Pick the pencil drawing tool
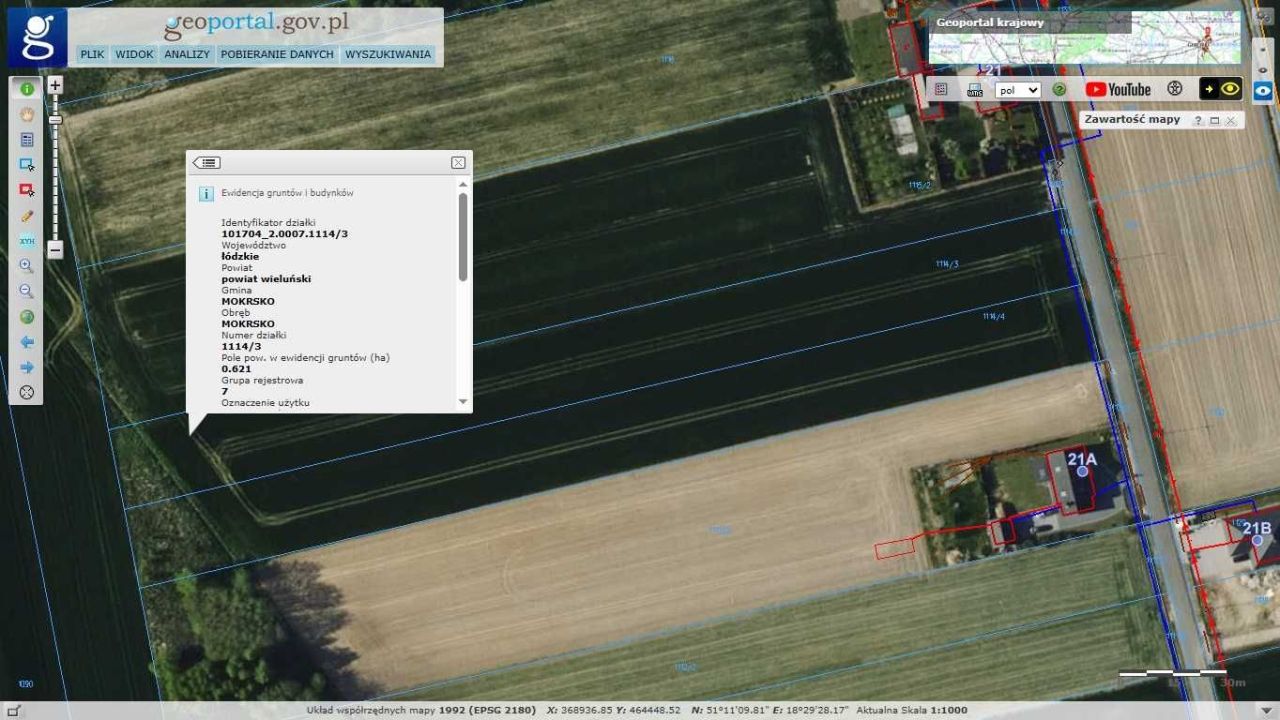The width and height of the screenshot is (1280, 720). point(27,216)
